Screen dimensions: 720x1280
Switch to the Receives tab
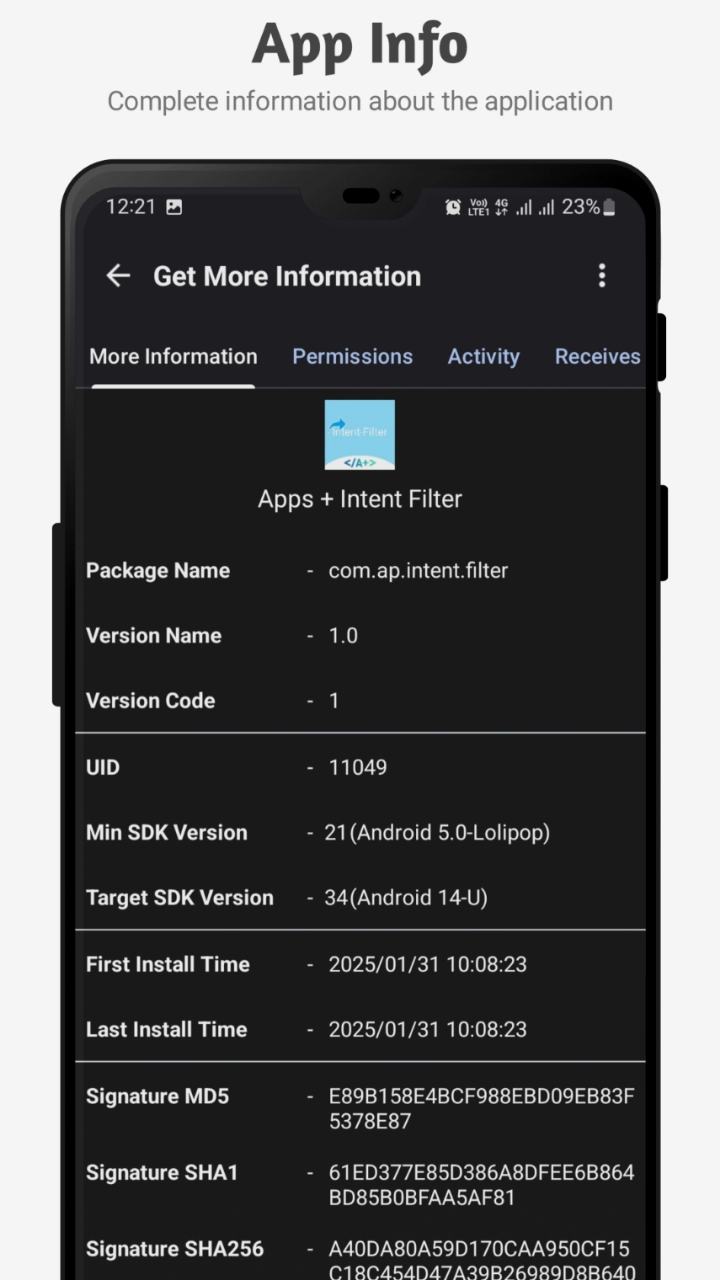click(x=597, y=357)
